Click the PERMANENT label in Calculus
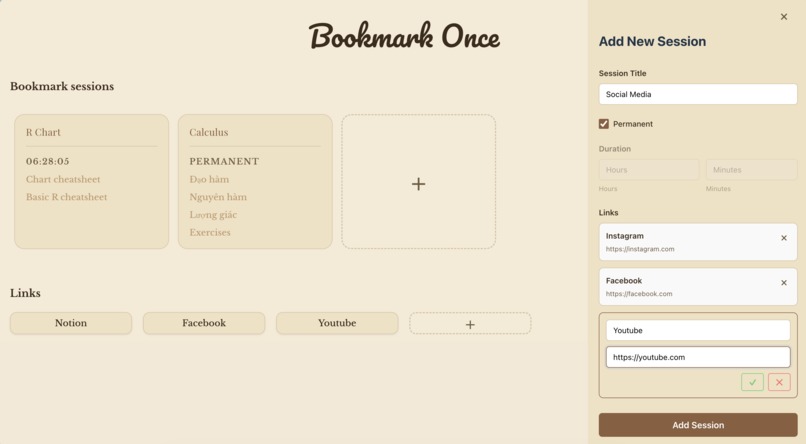Screen dimensions: 806x444 [224, 161]
